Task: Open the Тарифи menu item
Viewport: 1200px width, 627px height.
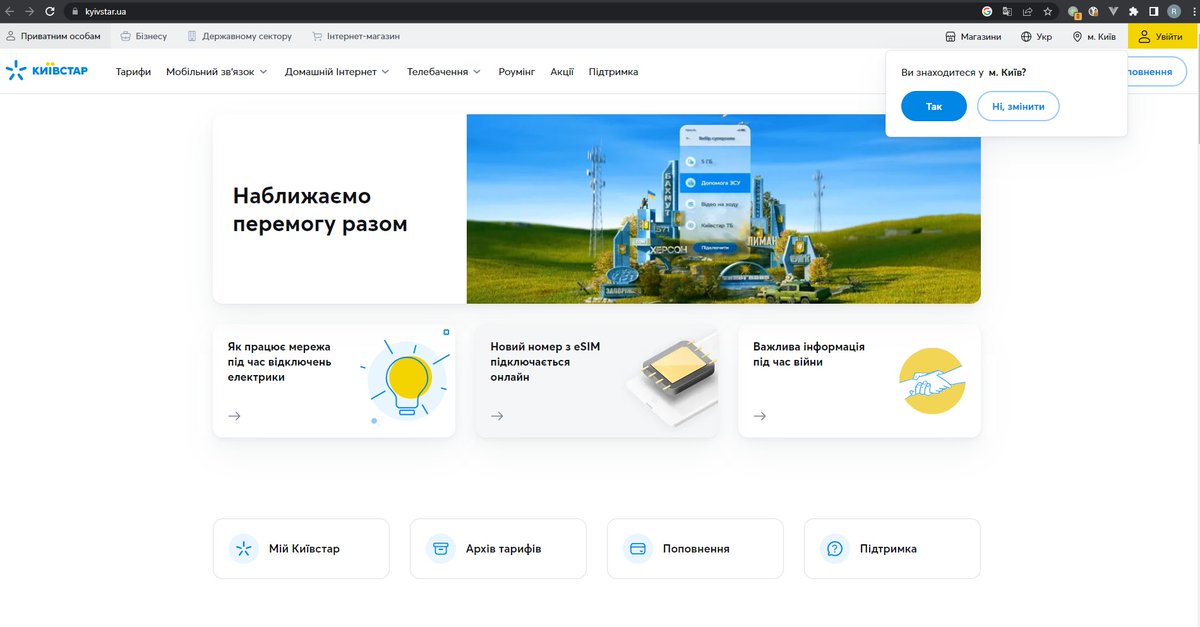Action: [x=133, y=72]
